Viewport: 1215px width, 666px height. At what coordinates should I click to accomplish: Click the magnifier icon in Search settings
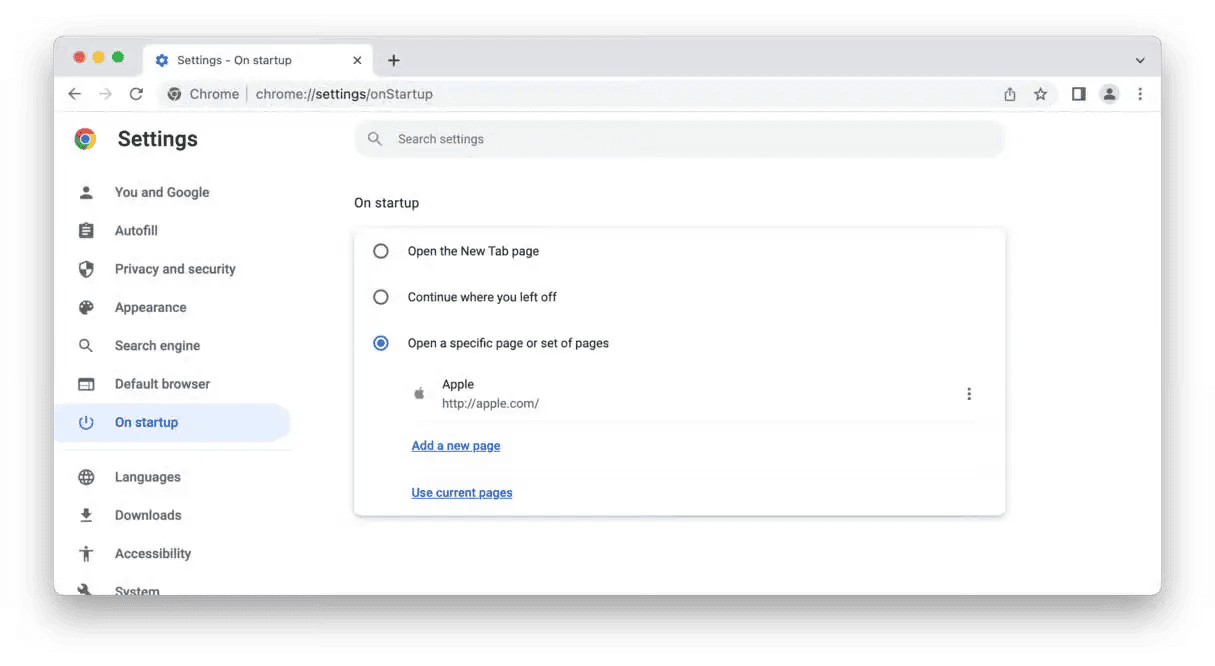[375, 139]
